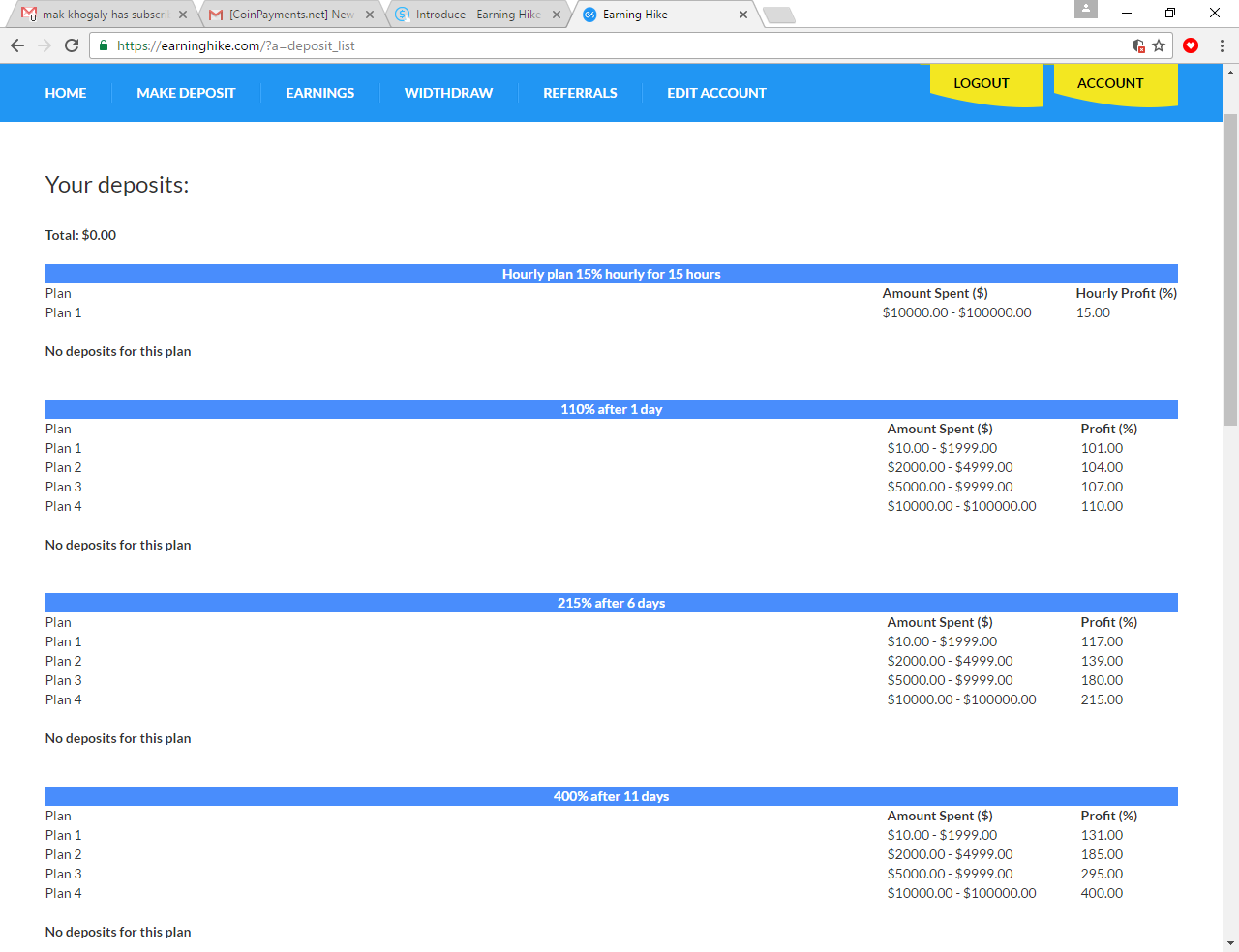Click the '215% after 6 days' header

click(x=612, y=603)
